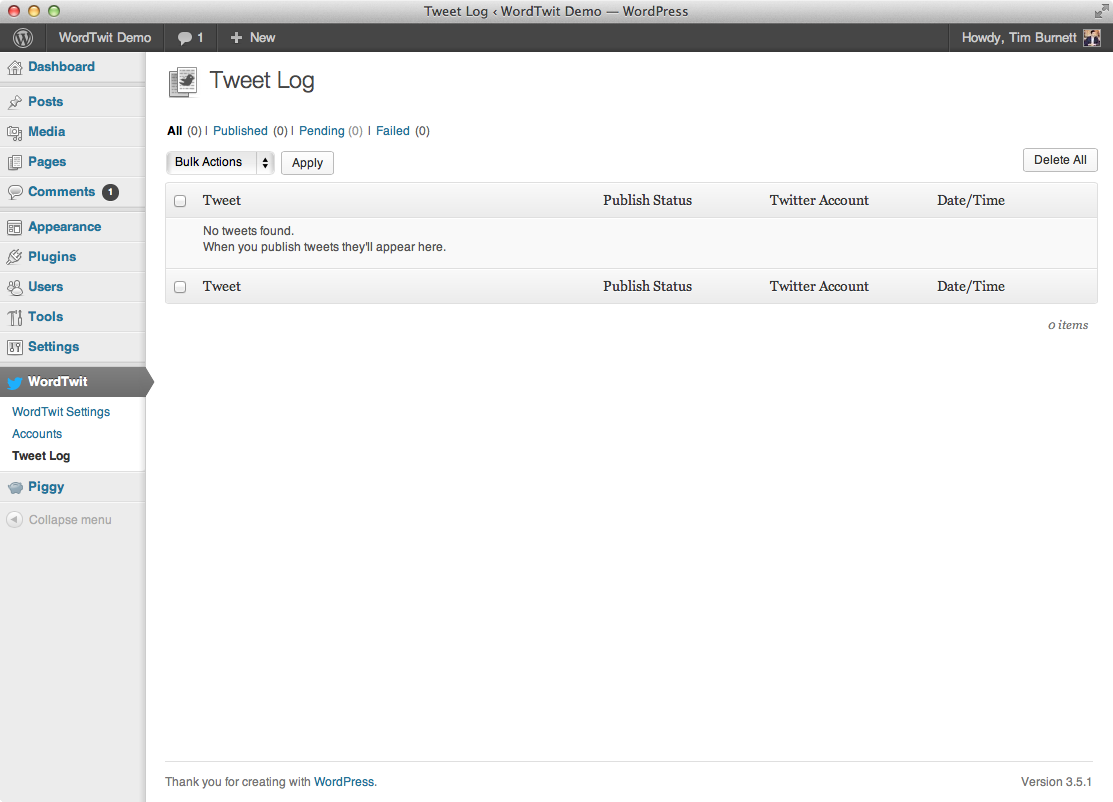Open the Tools menu
The image size is (1113, 802).
point(45,317)
